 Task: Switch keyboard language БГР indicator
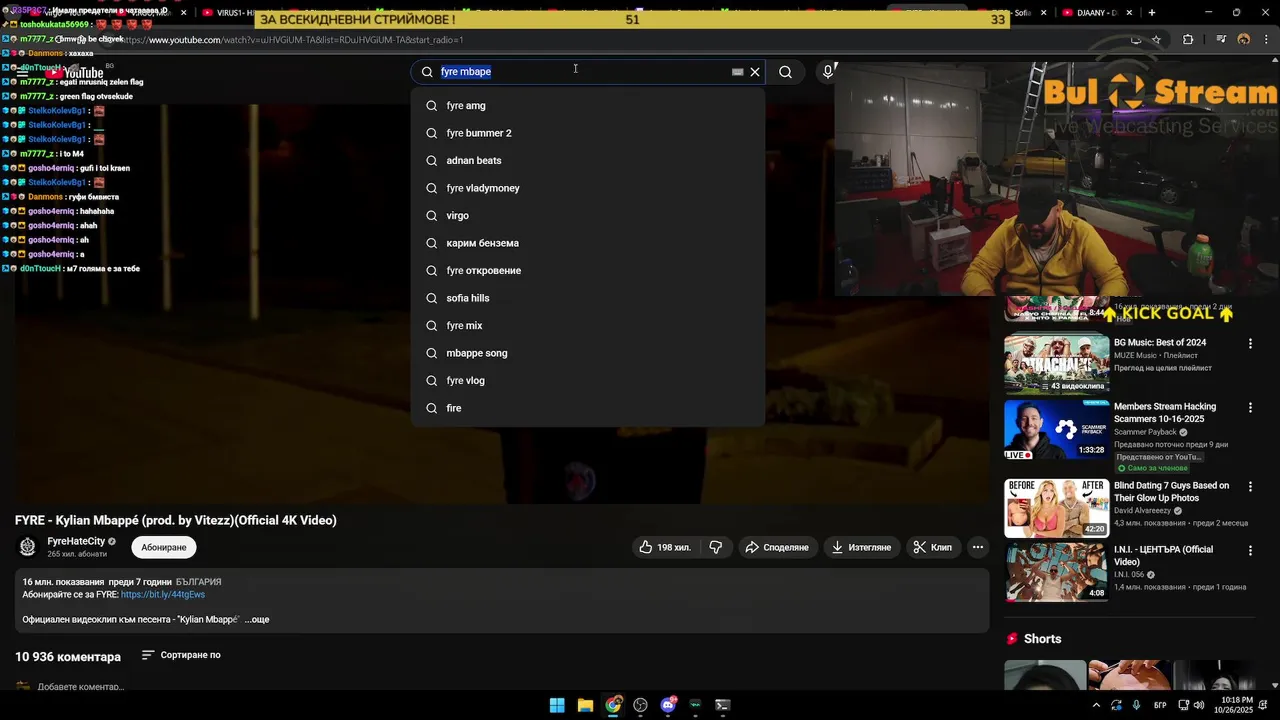pyautogui.click(x=1160, y=705)
